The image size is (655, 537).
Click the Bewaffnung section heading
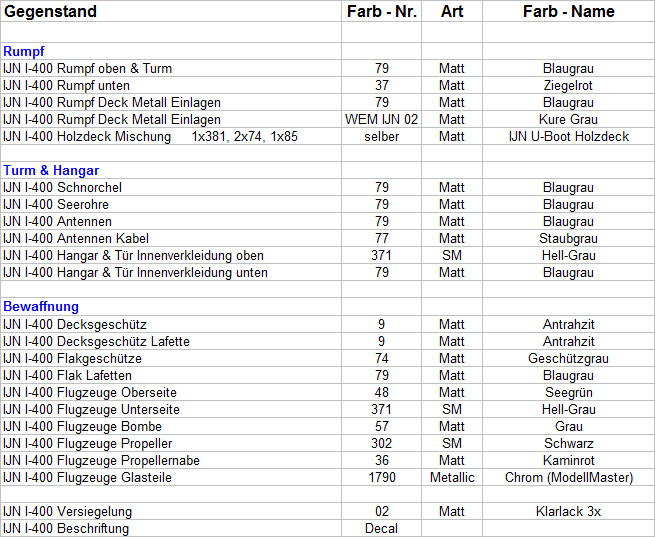pyautogui.click(x=41, y=306)
